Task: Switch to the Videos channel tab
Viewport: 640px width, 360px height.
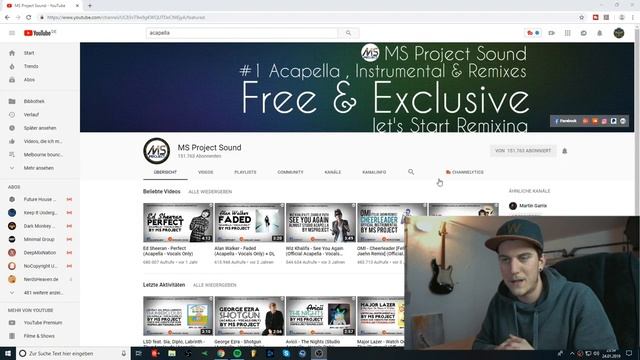Action: pyautogui.click(x=206, y=172)
